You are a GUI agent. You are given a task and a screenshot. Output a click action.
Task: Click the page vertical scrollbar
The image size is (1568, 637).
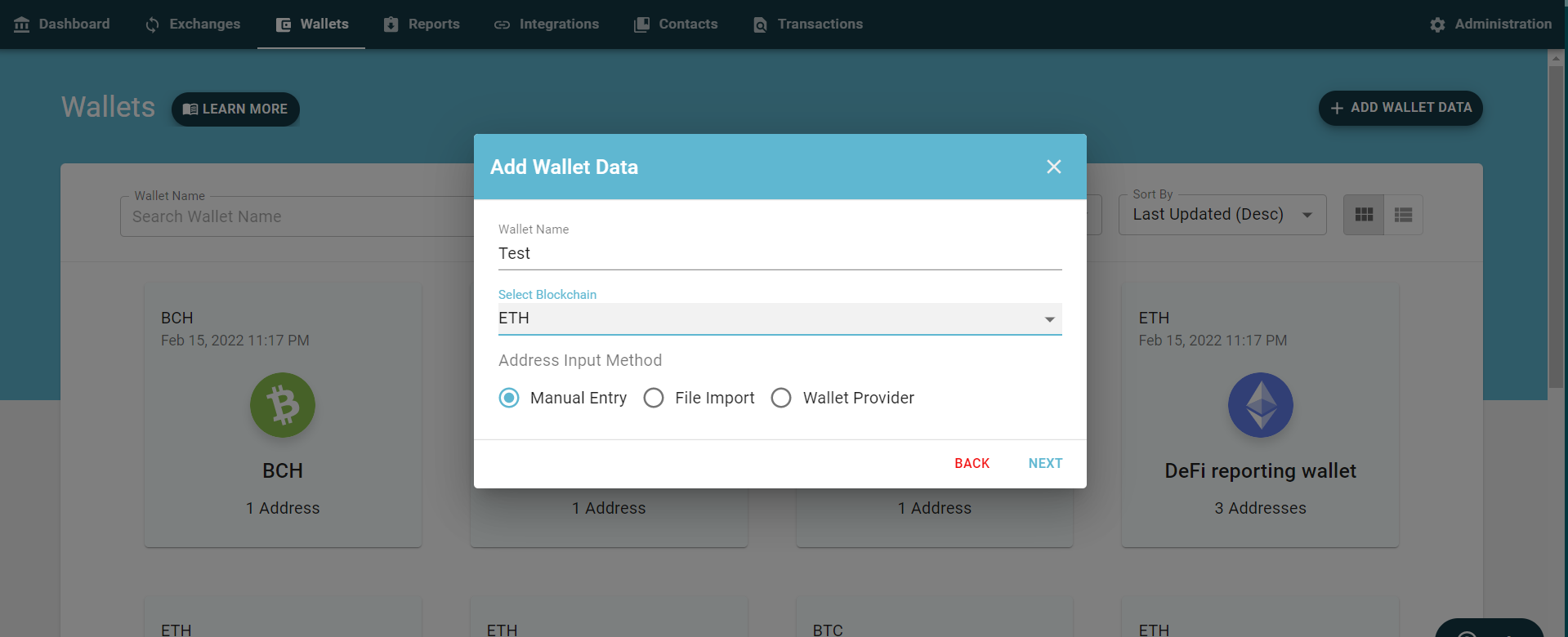pos(1556,227)
